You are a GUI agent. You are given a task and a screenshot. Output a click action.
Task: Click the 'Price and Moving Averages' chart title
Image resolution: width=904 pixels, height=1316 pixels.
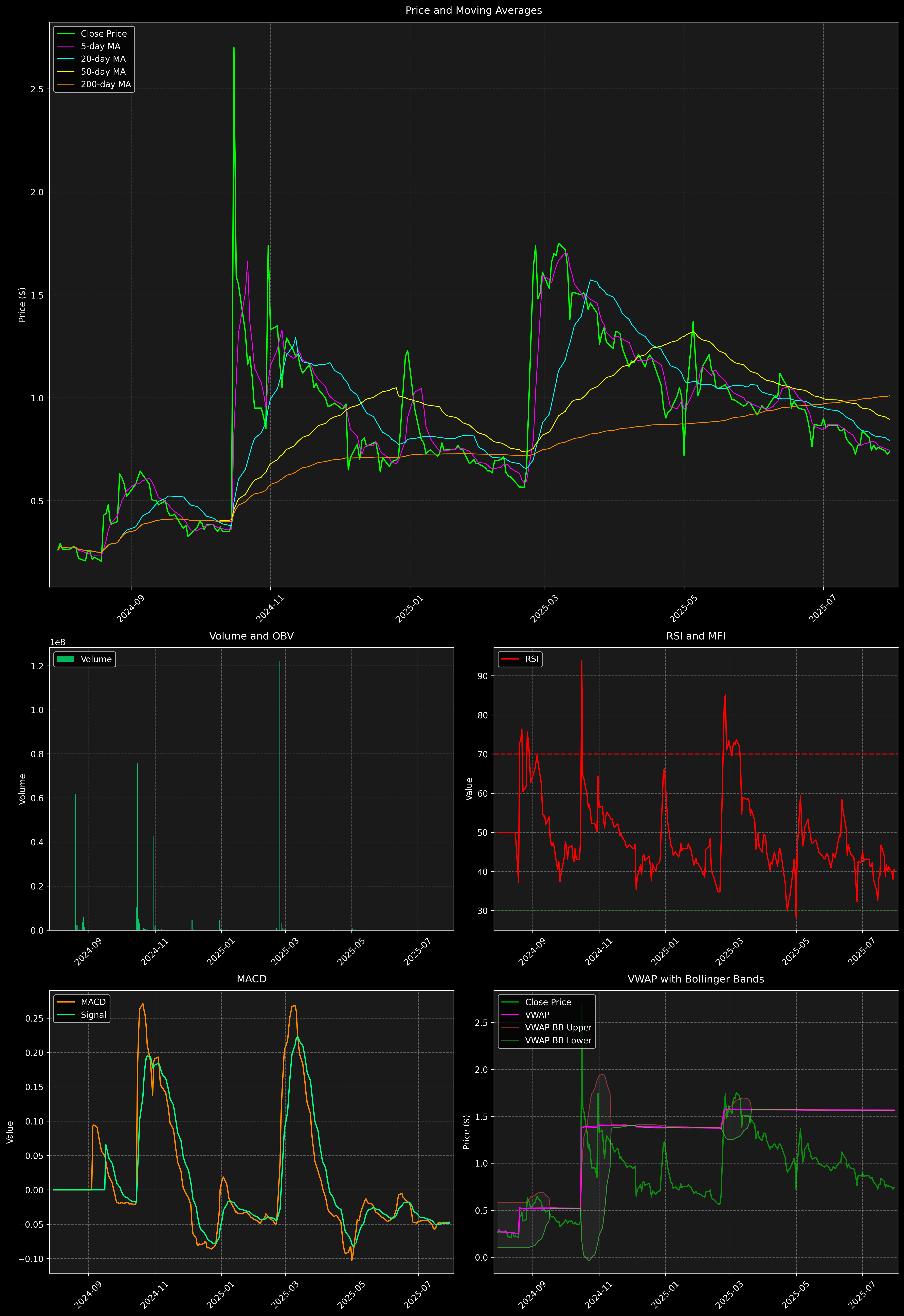pos(473,10)
